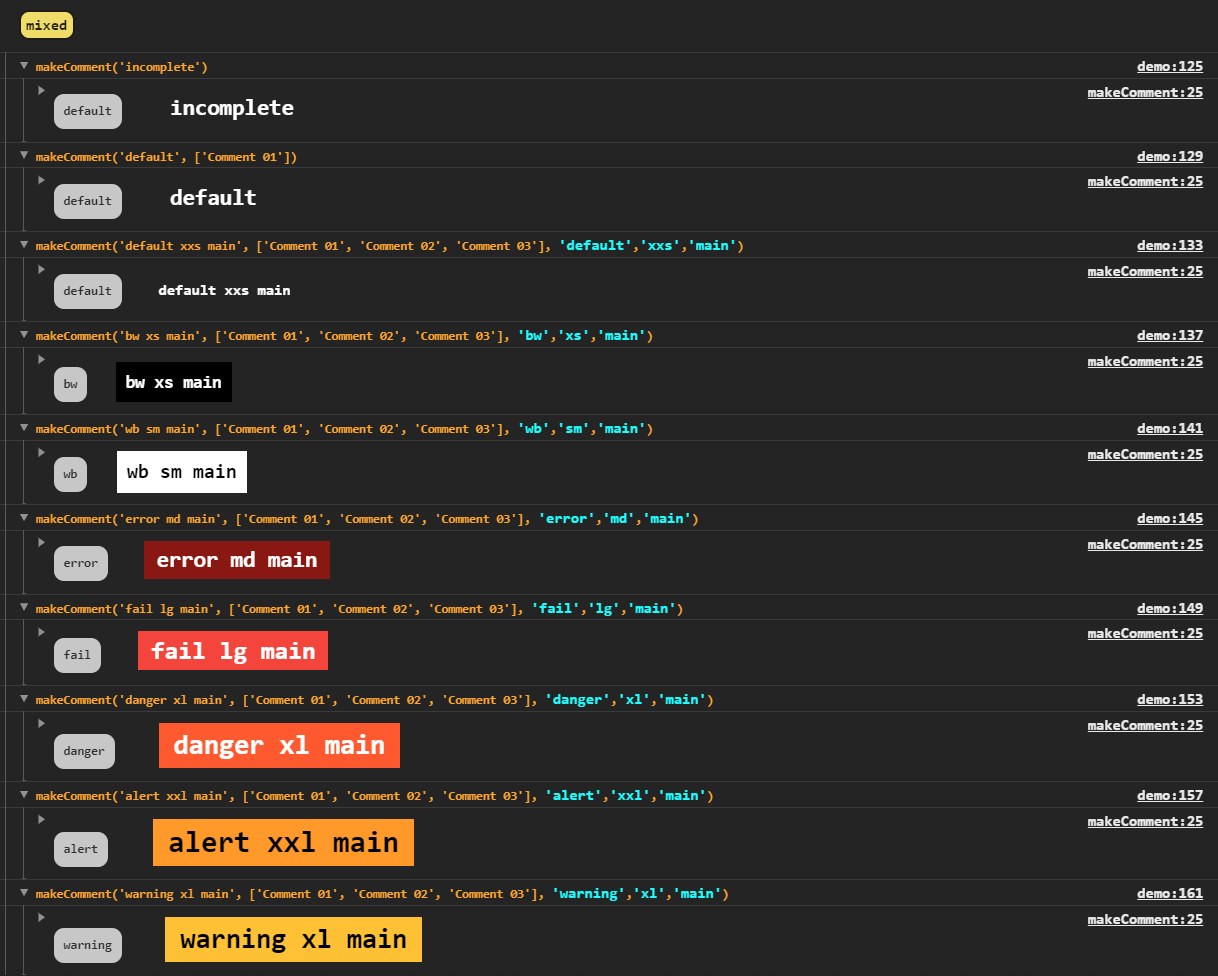Collapse the 'default xxs main' group arrow
The height and width of the screenshot is (976, 1218).
coord(24,245)
